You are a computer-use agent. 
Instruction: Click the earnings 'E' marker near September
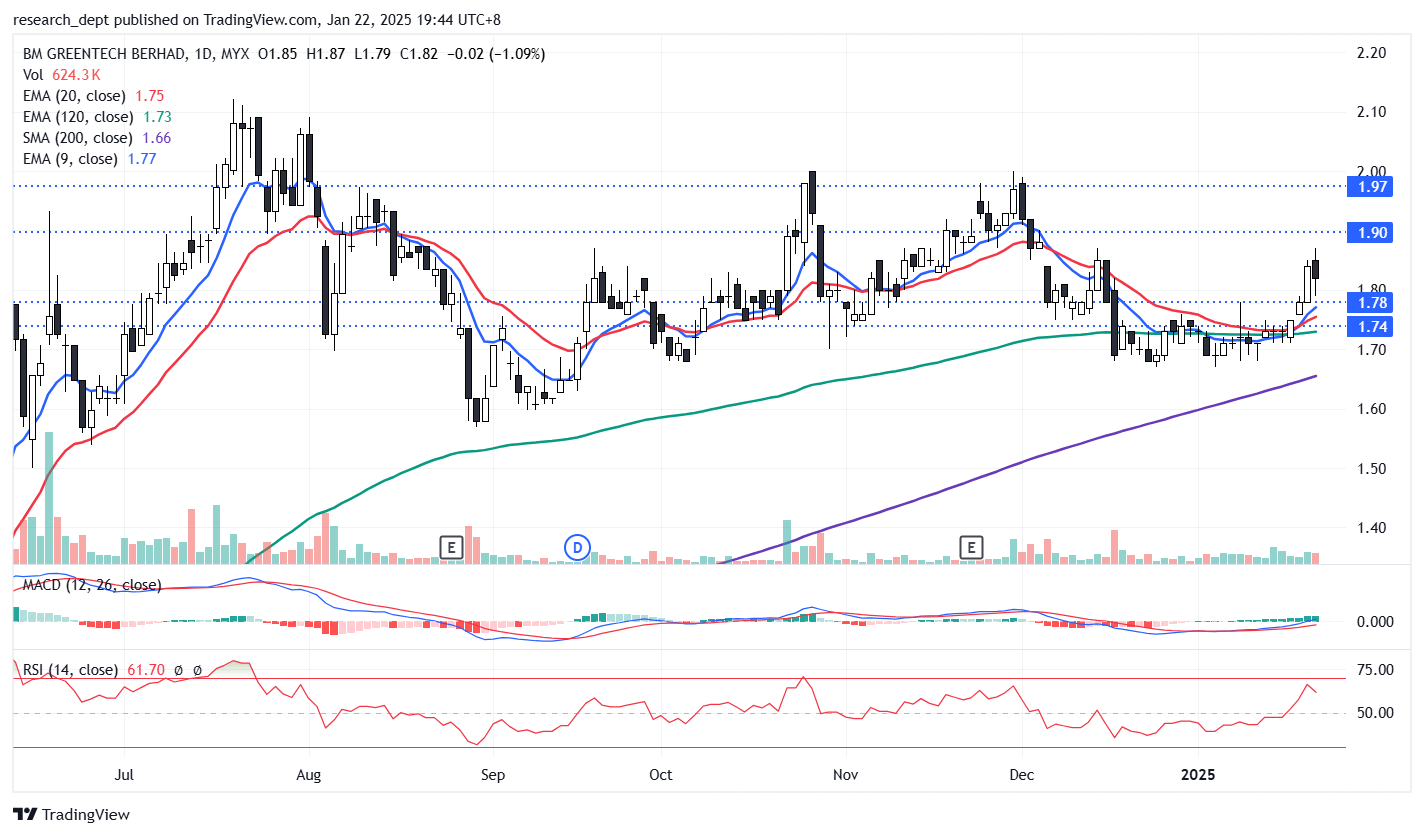coord(452,547)
